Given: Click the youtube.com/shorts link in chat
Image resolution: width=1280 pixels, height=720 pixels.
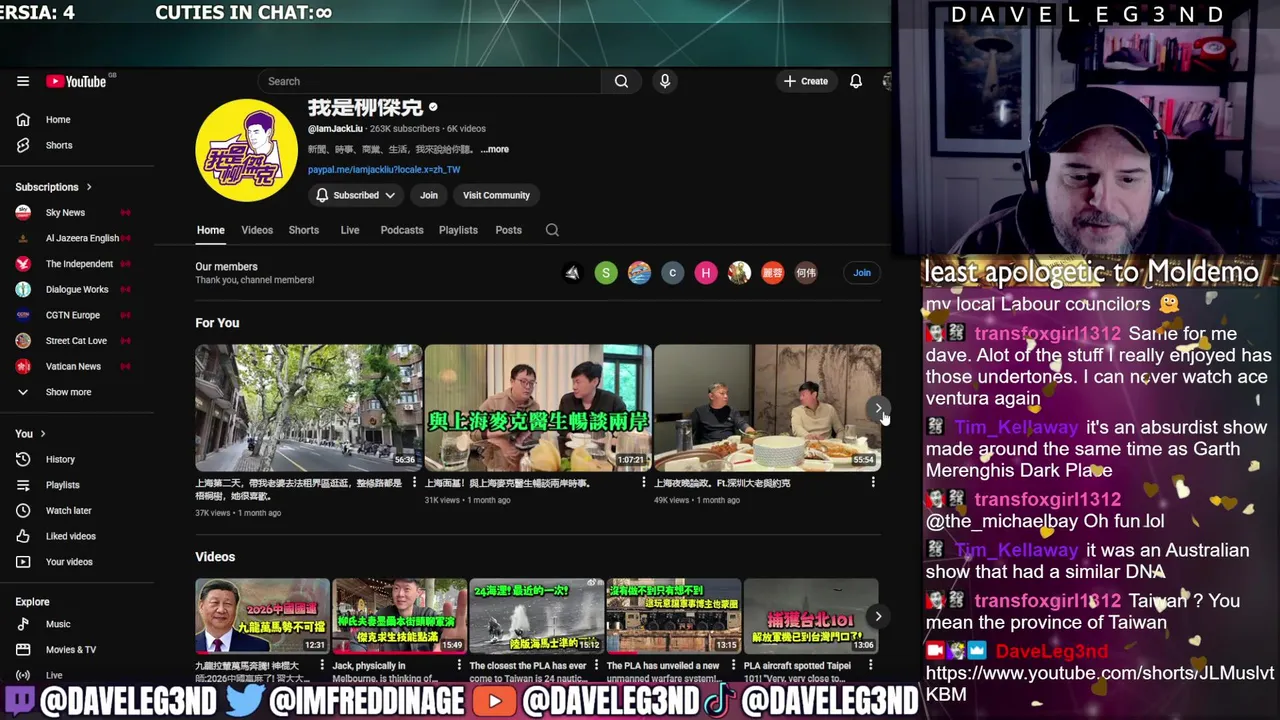Looking at the screenshot, I should 1100,683.
